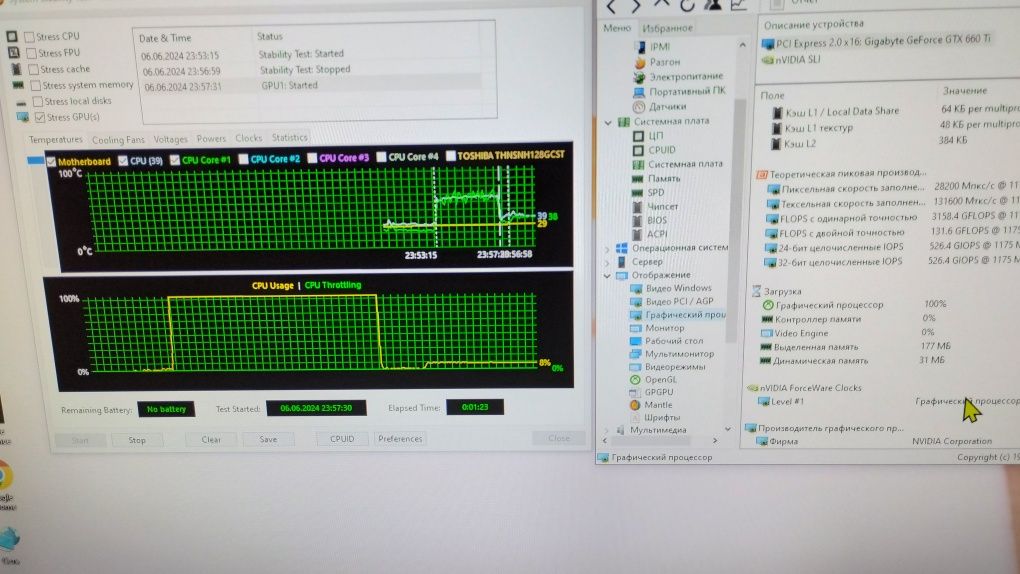Click the AIDA64 Back arrow icon
This screenshot has width=1020, height=574.
tap(611, 7)
